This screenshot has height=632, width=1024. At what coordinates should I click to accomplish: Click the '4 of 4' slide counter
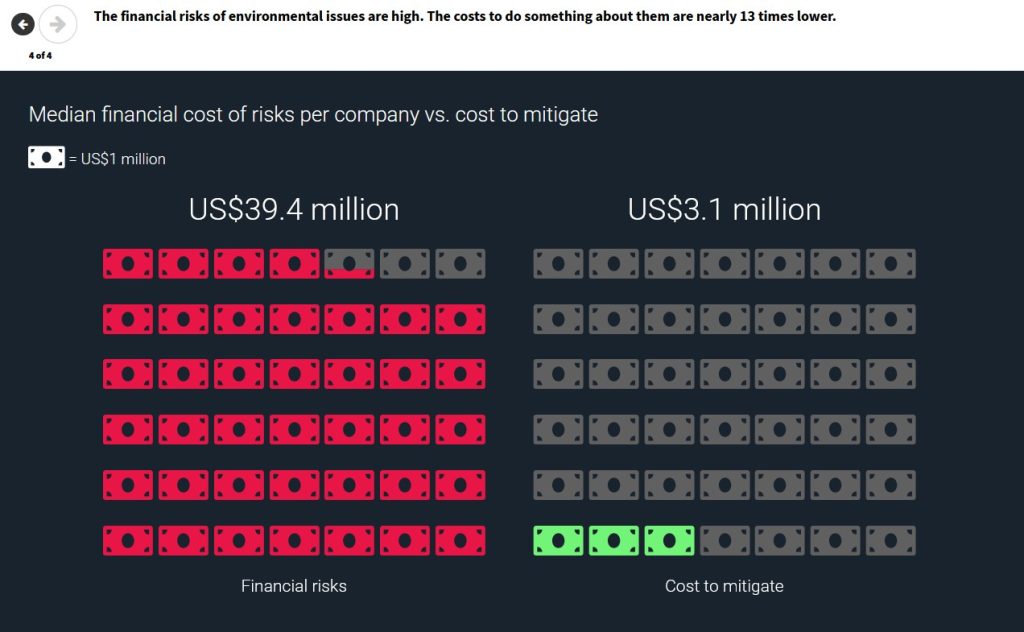[40, 55]
